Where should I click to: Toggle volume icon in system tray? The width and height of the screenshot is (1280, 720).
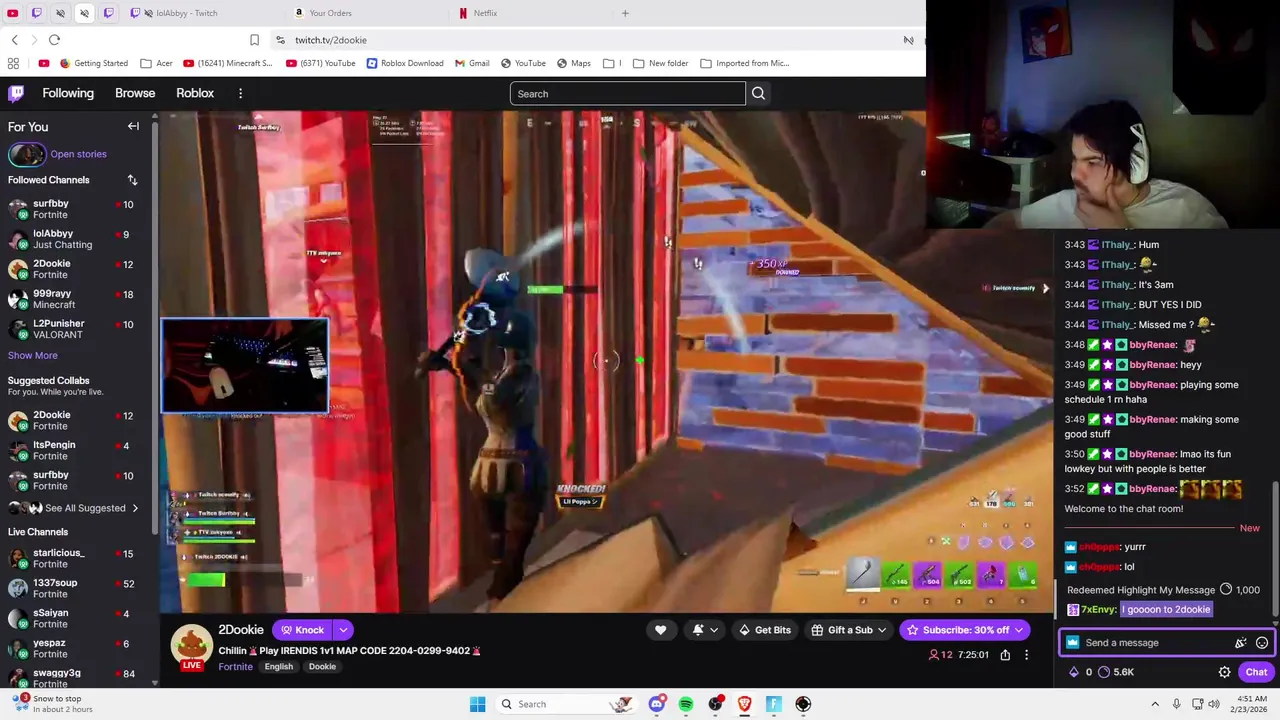[x=1214, y=704]
